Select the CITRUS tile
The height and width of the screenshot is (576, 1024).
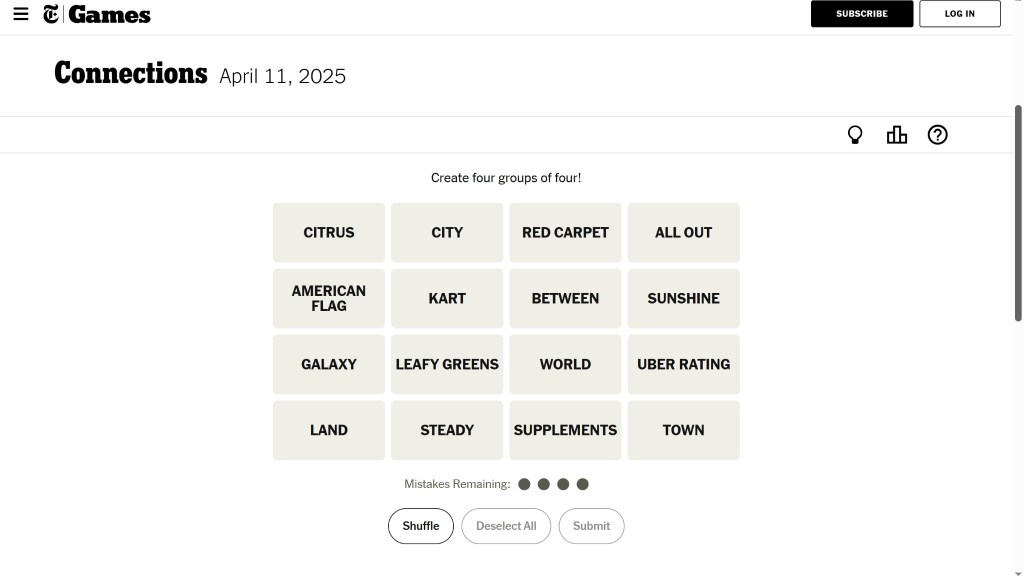[x=328, y=232]
